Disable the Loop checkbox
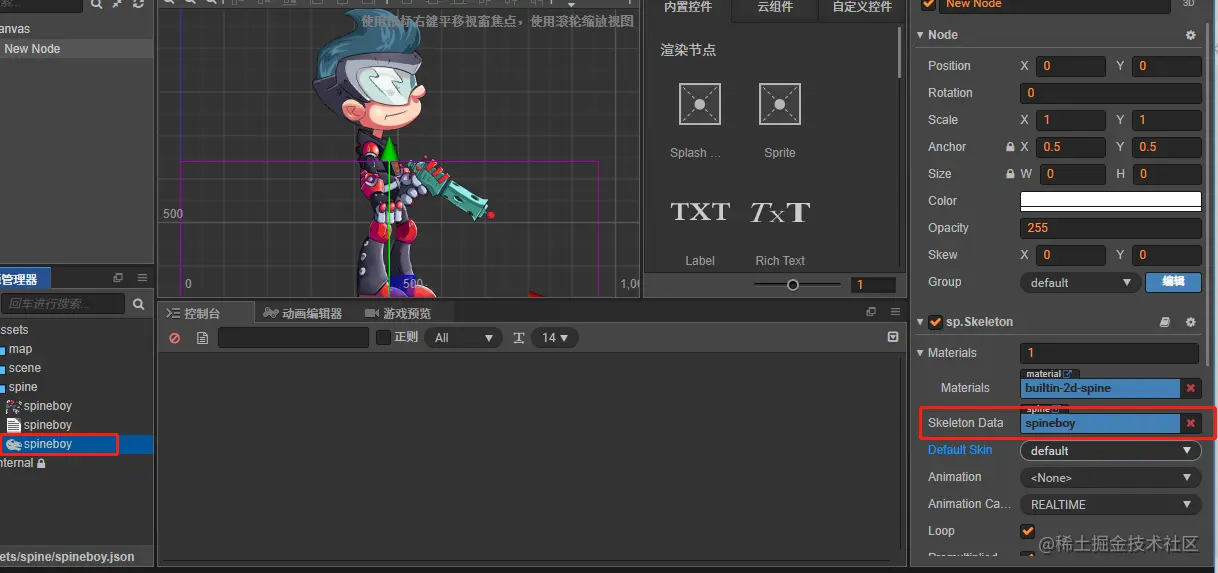Viewport: 1218px width, 573px height. click(x=1027, y=531)
